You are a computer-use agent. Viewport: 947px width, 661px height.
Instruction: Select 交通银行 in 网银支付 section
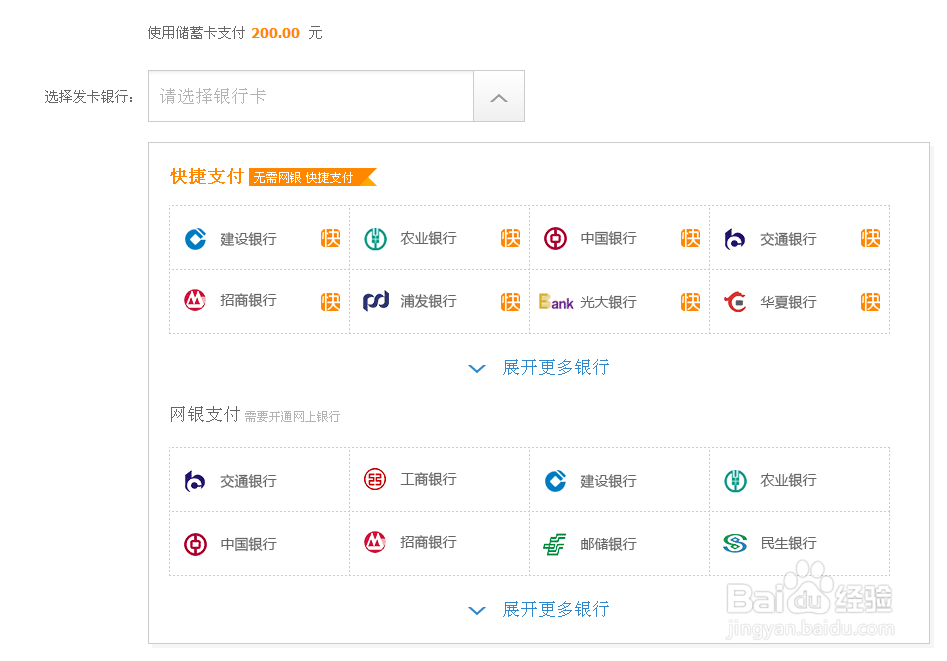(260, 480)
